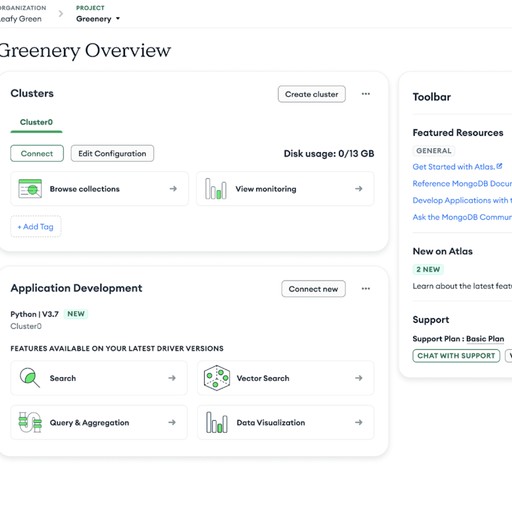
Task: Open Reference MongoDB Documentation link
Action: pos(462,184)
